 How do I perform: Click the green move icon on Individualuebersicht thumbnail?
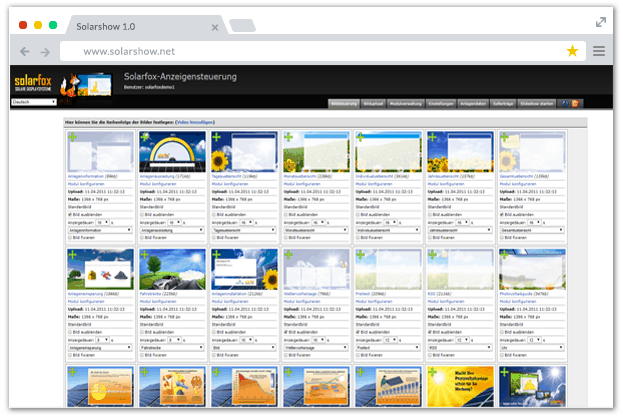(360, 137)
